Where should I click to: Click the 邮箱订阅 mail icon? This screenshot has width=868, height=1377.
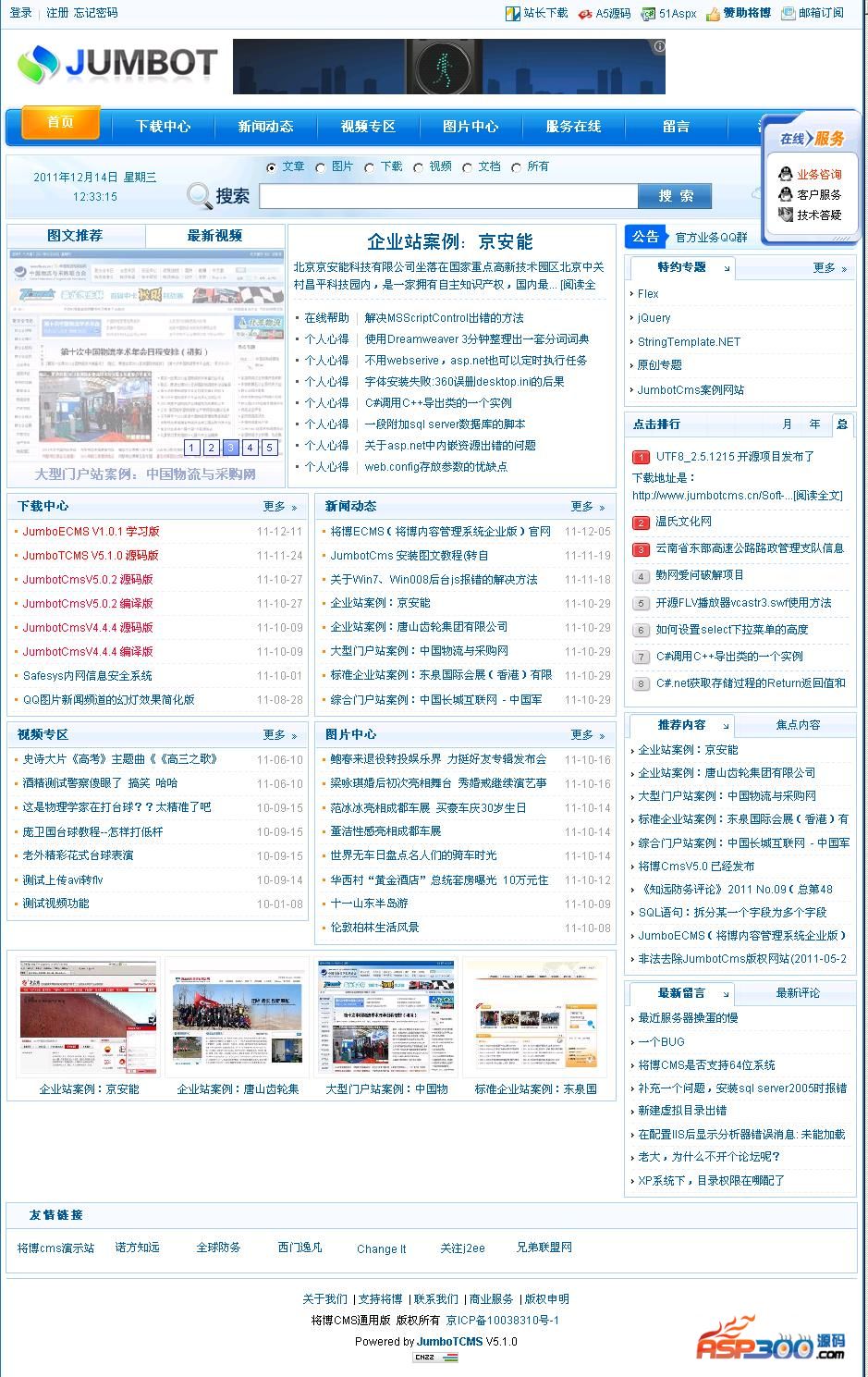[789, 14]
